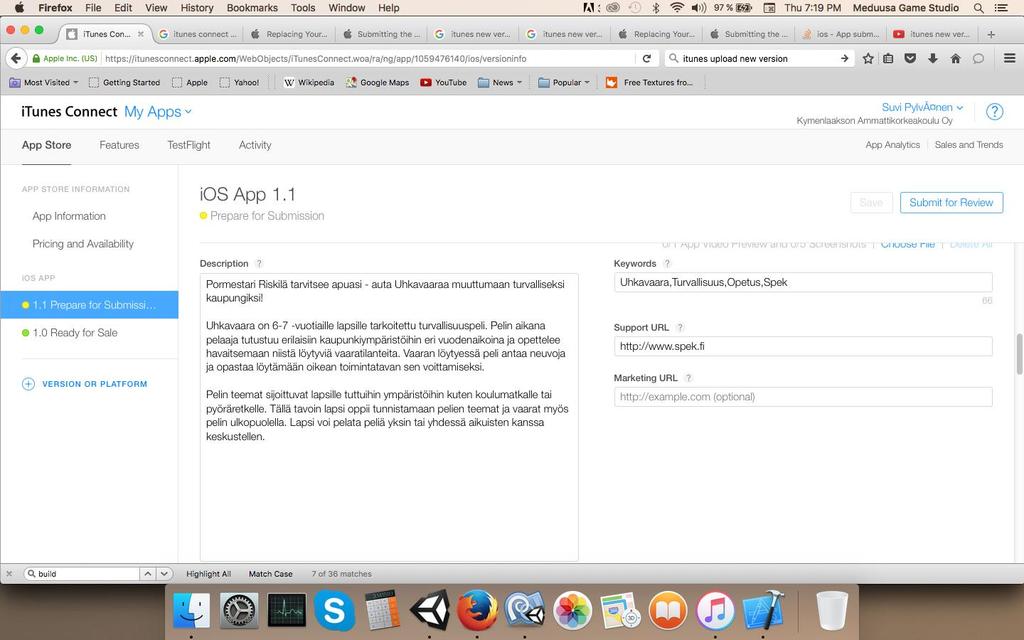
Task: Click the Firefox back arrow button
Action: coord(16,58)
